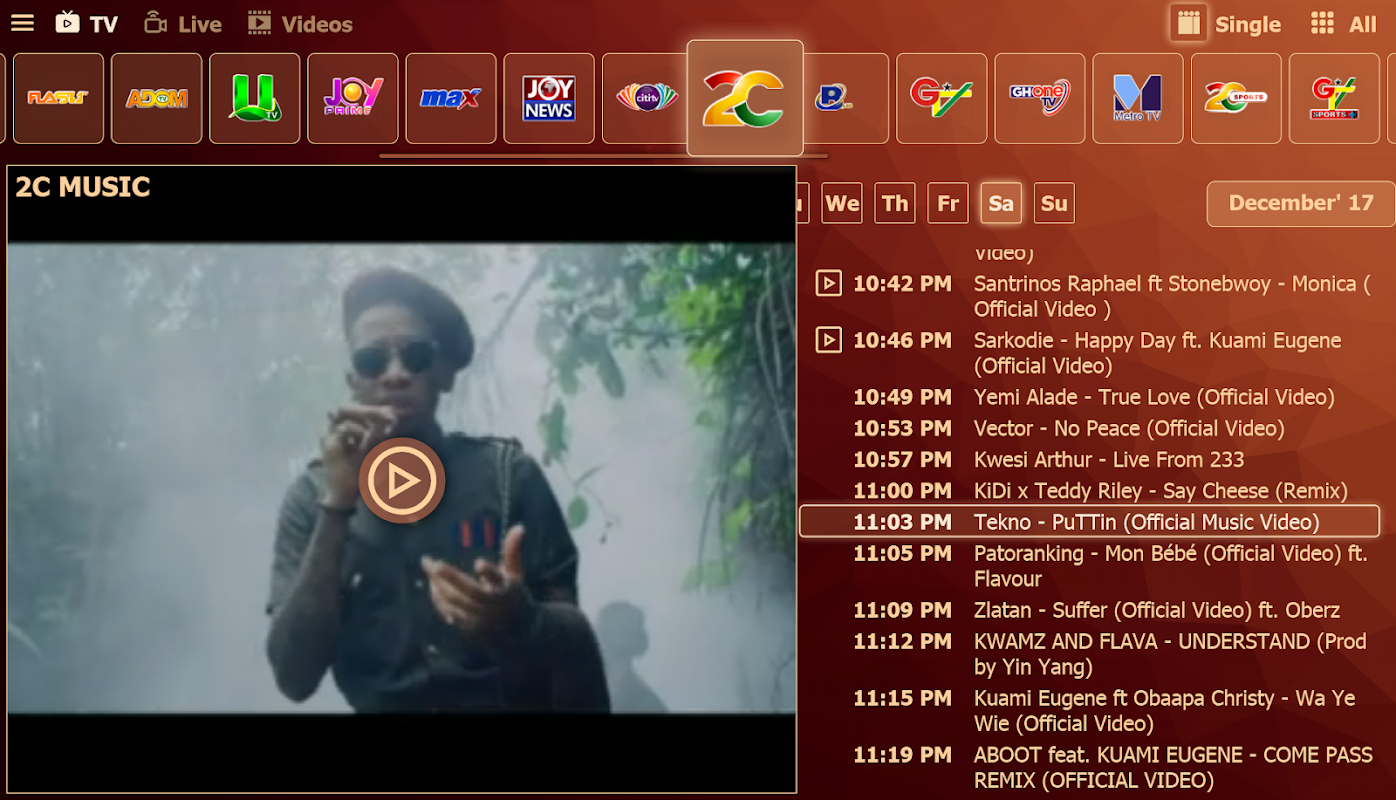Click the 2C MUSIC channel title
This screenshot has width=1396, height=800.
(83, 187)
